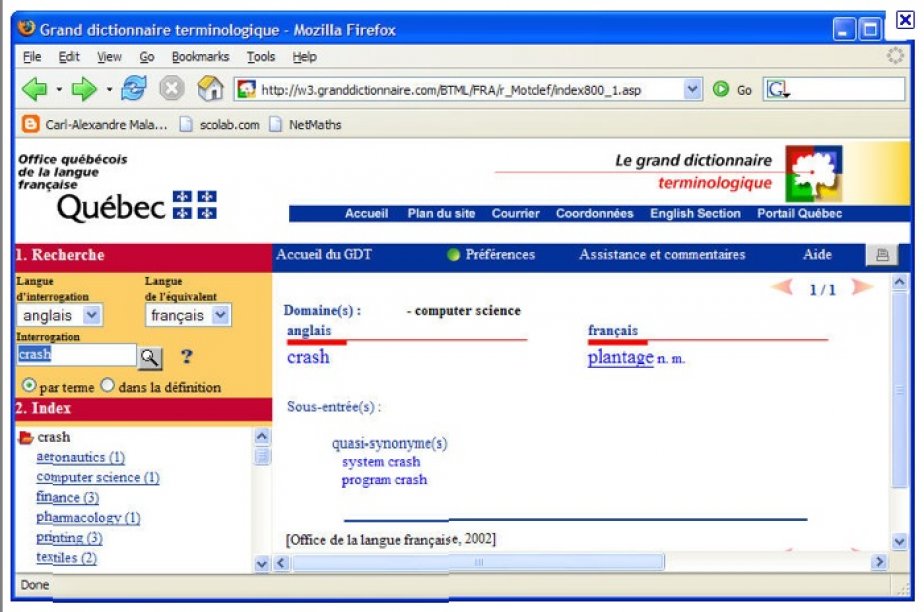This screenshot has height=612, width=924.
Task: Select the 'par terme' radio button
Action: [x=29, y=386]
